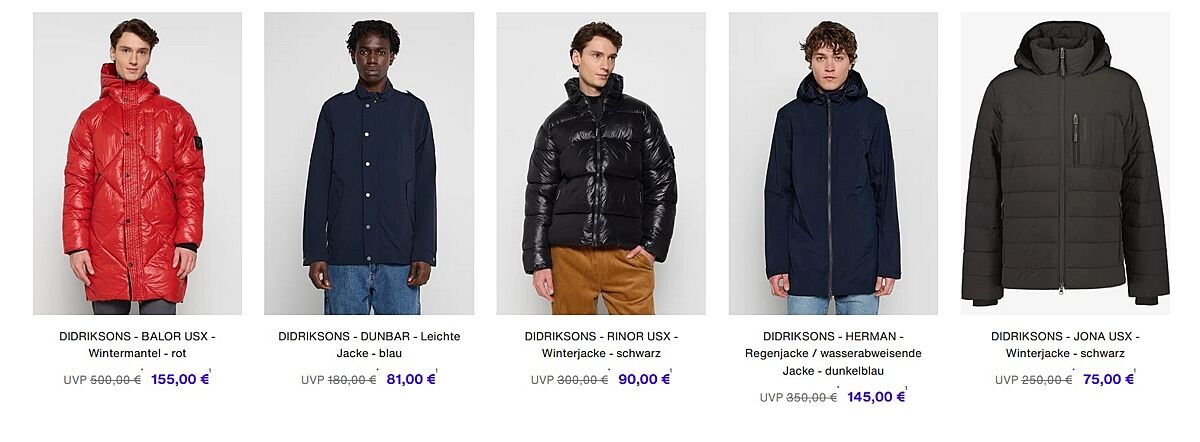Click the crossed-out UVP 180,00 € price
The height and width of the screenshot is (442, 1200).
339,380
